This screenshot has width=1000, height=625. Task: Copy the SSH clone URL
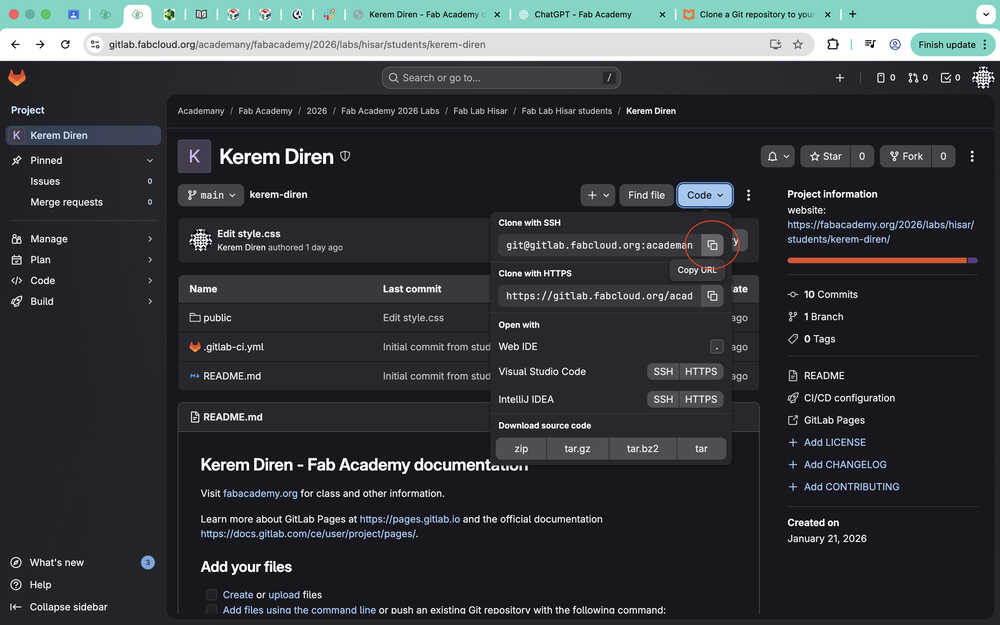coord(712,245)
